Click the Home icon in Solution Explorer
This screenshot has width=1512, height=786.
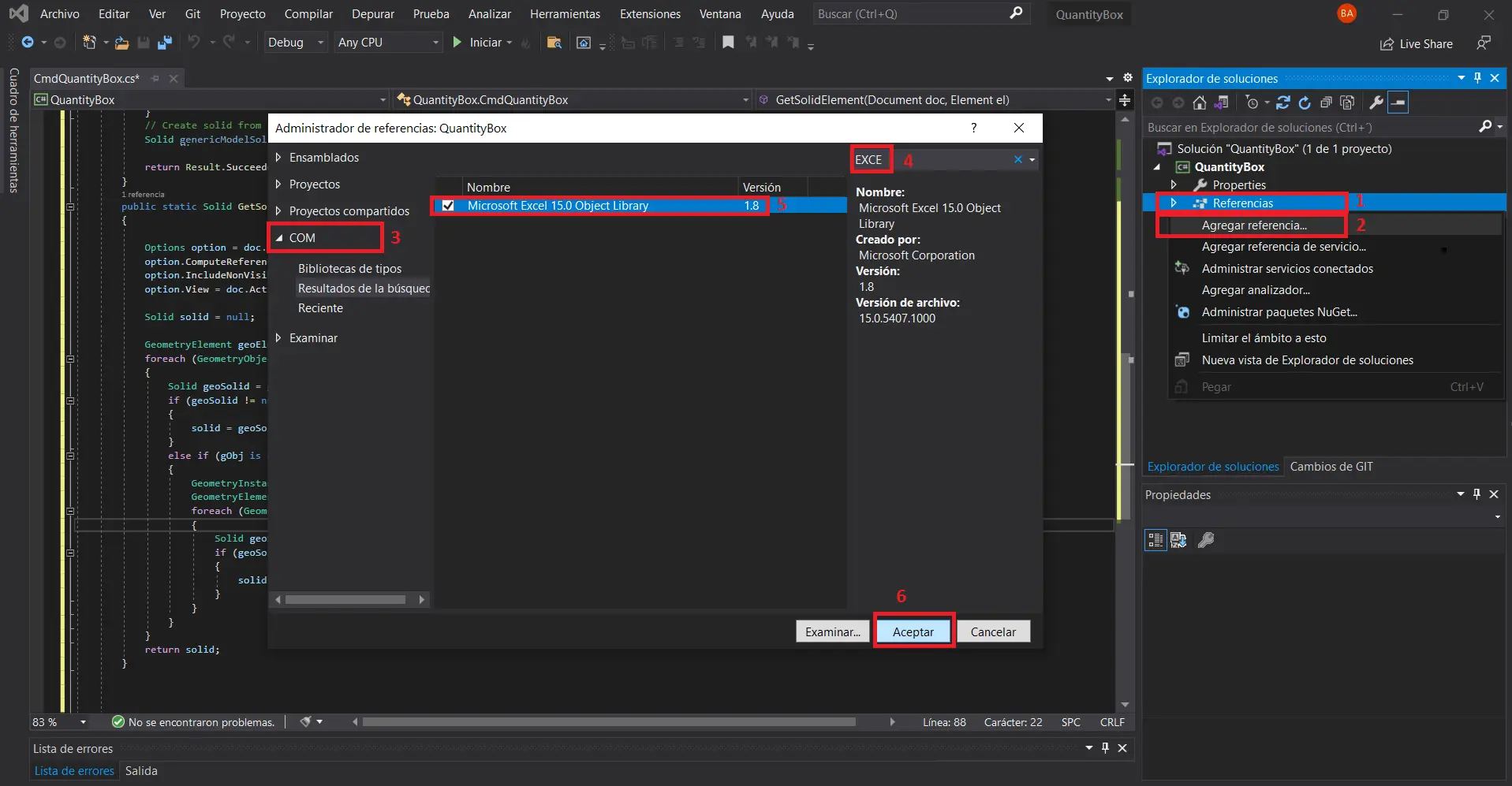tap(1200, 102)
